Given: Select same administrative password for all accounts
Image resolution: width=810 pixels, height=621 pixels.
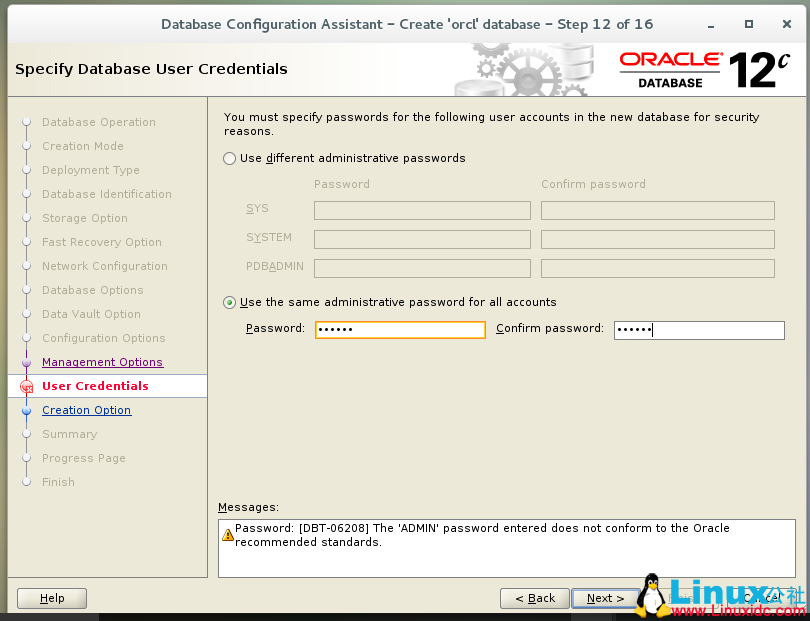Looking at the screenshot, I should pyautogui.click(x=229, y=302).
